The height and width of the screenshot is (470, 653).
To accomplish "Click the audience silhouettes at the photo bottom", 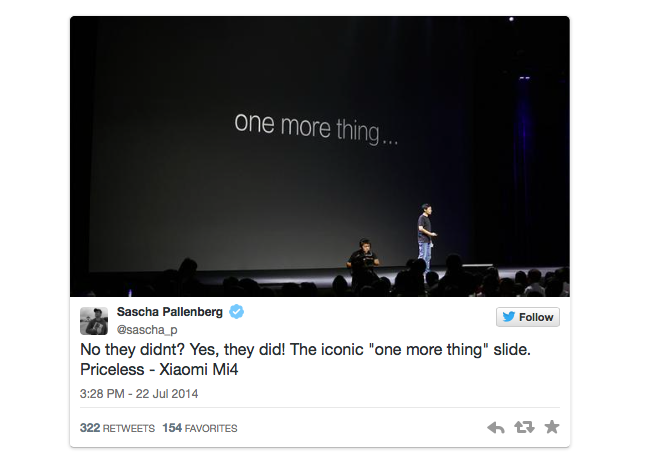I will [300, 280].
